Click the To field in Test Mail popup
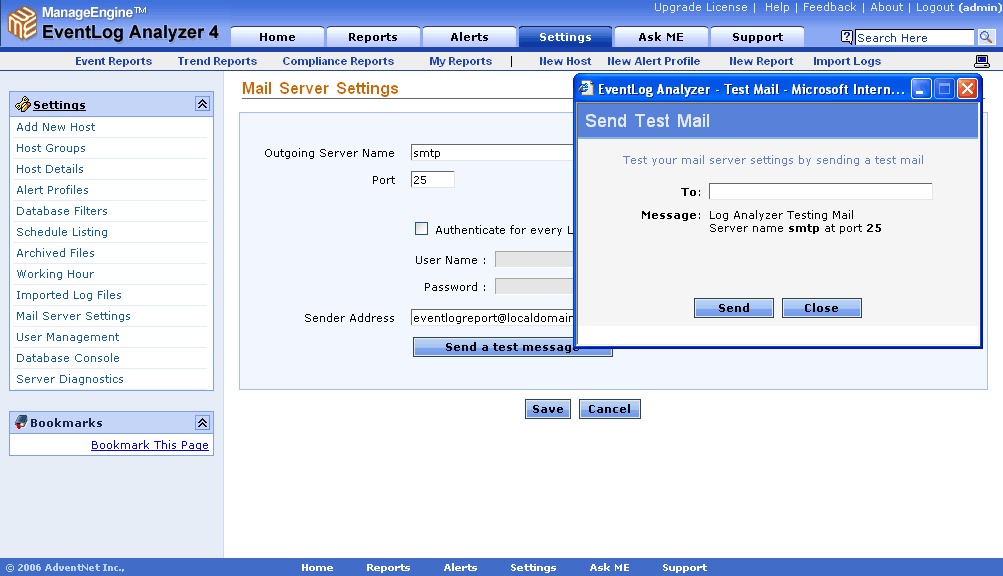1003x576 pixels. point(821,191)
